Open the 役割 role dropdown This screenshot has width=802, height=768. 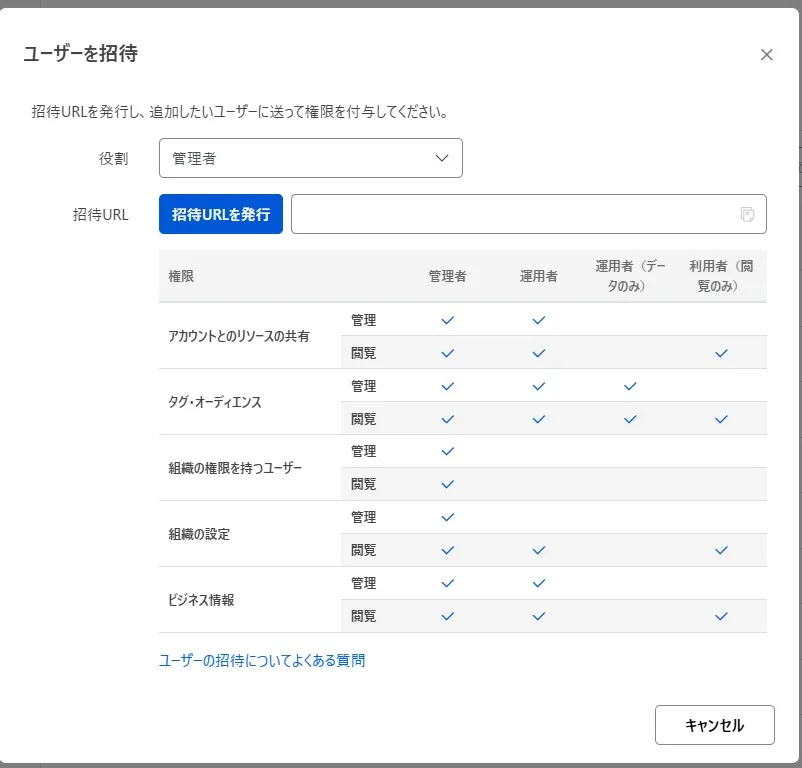tap(310, 157)
